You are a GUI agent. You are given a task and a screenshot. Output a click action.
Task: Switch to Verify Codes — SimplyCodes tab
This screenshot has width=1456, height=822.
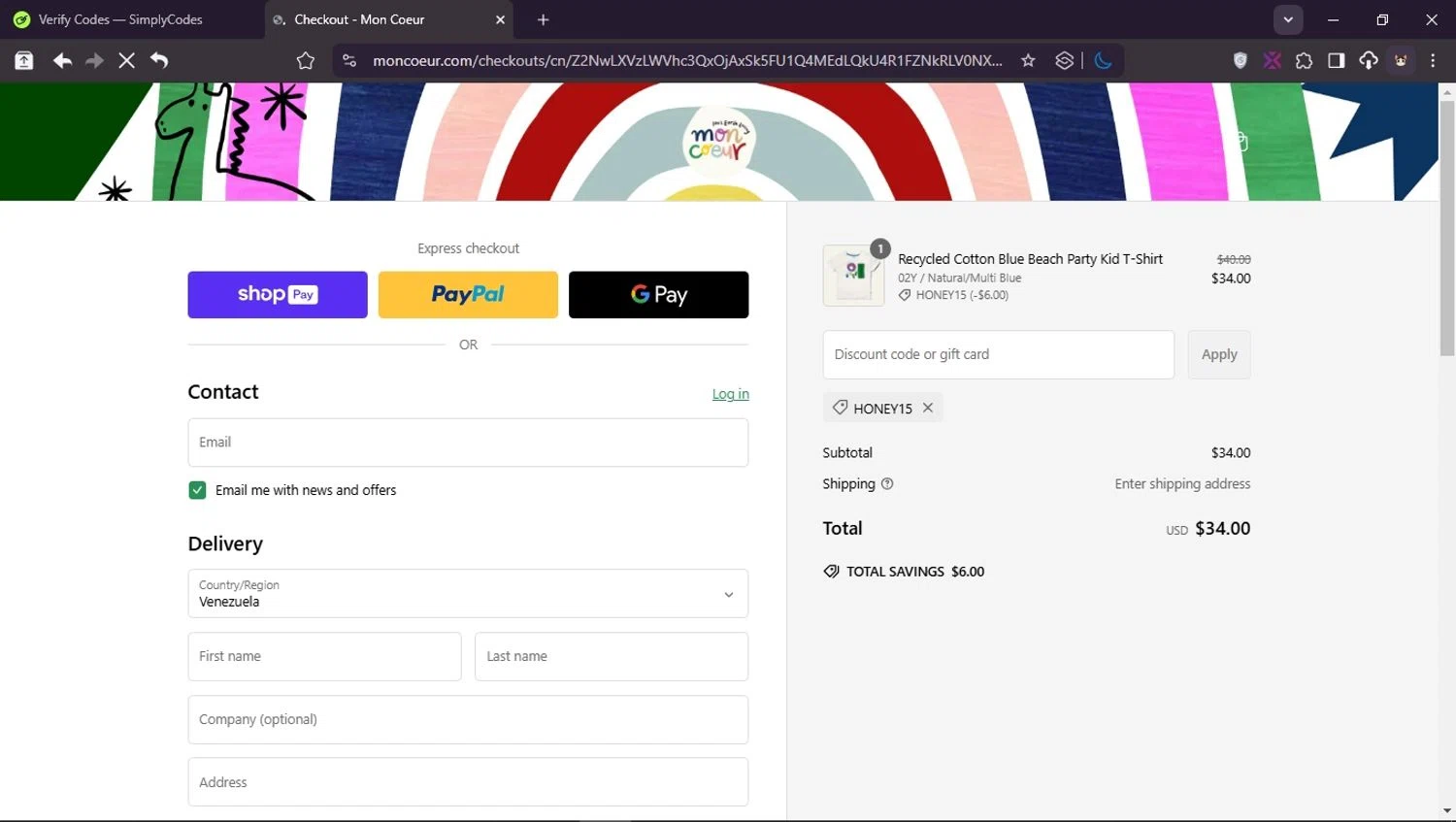[x=132, y=19]
